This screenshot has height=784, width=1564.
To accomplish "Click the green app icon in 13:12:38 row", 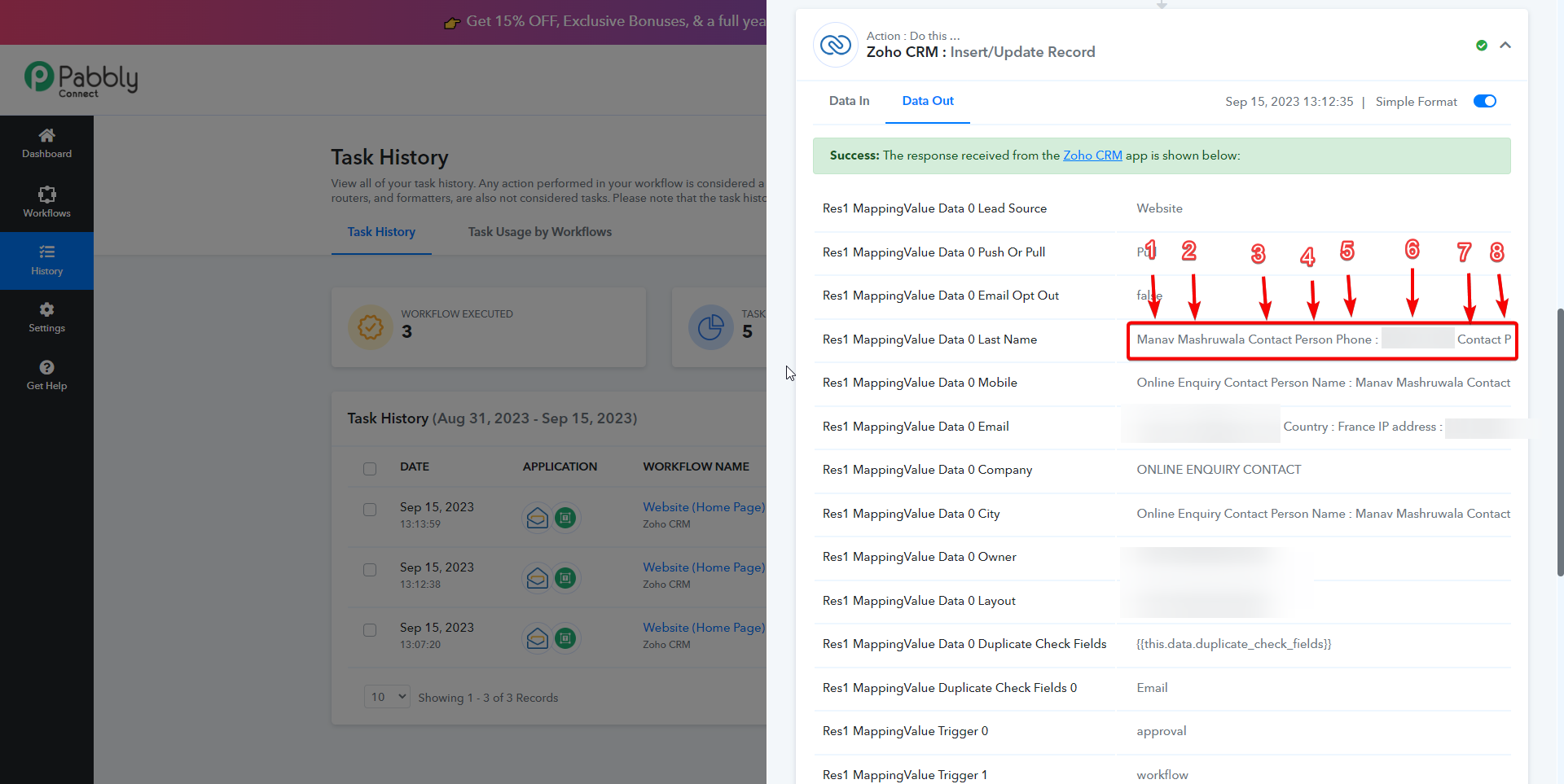I will 565,578.
